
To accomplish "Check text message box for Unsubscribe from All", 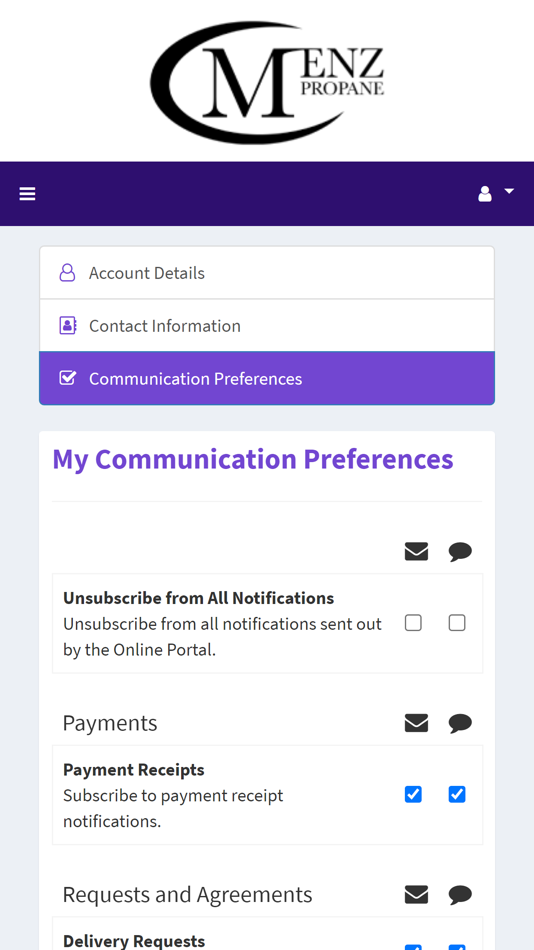I will coord(457,623).
